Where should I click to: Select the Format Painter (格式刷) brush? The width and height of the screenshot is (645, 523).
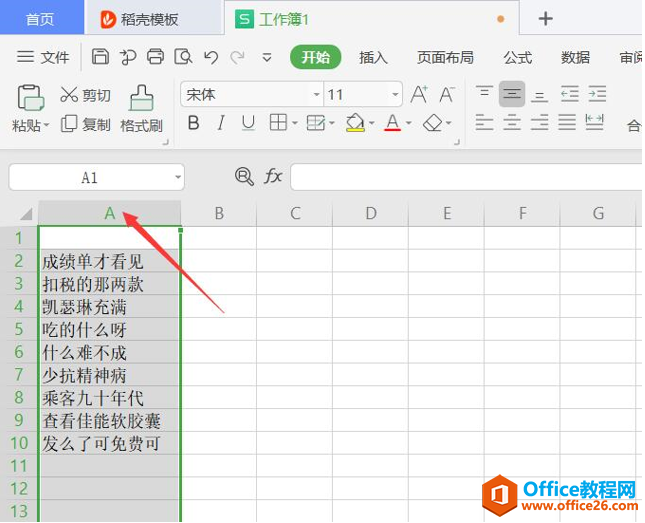pos(142,109)
